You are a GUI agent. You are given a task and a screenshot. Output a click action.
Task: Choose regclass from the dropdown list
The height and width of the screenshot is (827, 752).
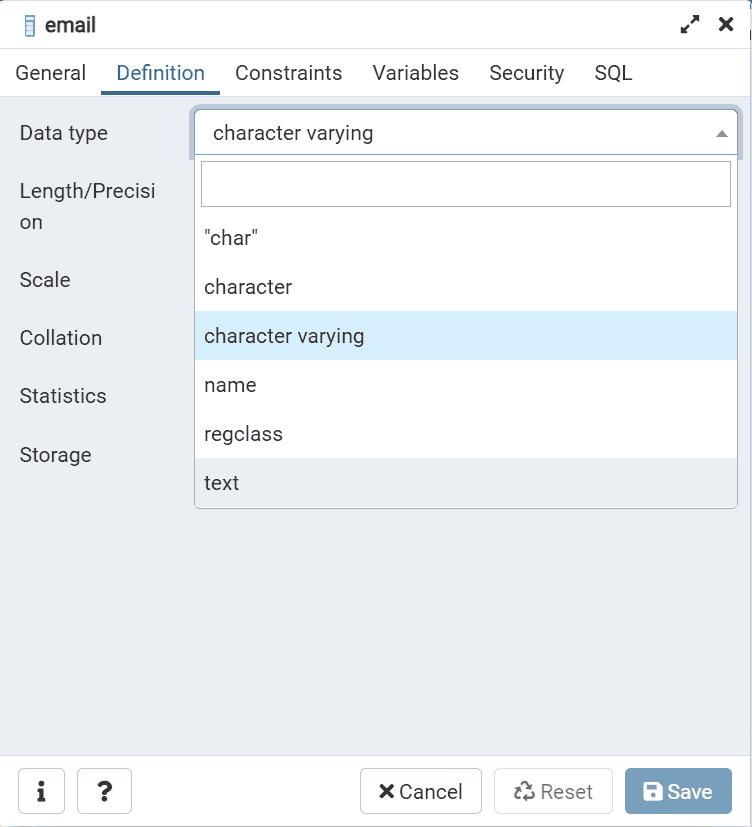pos(243,434)
